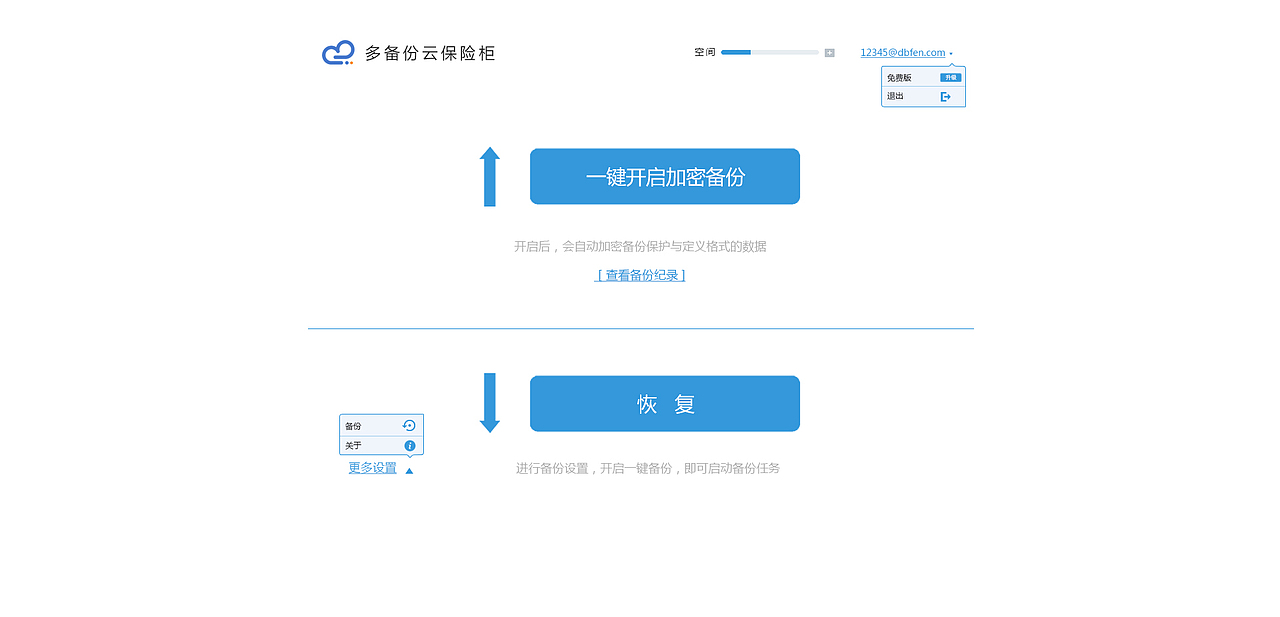Choose 关于 from the settings popup
This screenshot has height=617, width=1280.
pyautogui.click(x=352, y=445)
